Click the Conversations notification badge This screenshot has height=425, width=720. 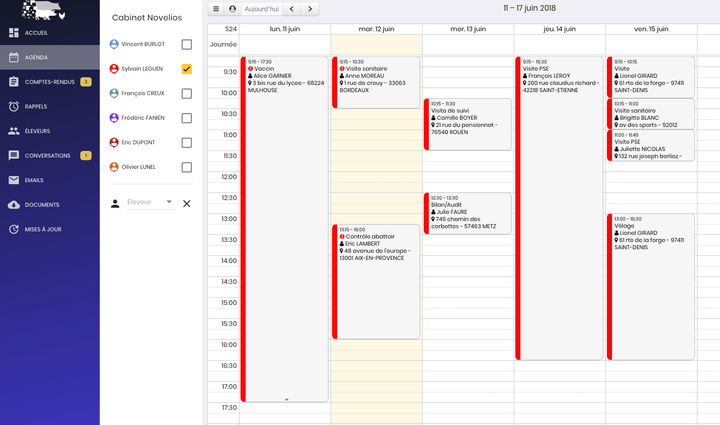[86, 156]
